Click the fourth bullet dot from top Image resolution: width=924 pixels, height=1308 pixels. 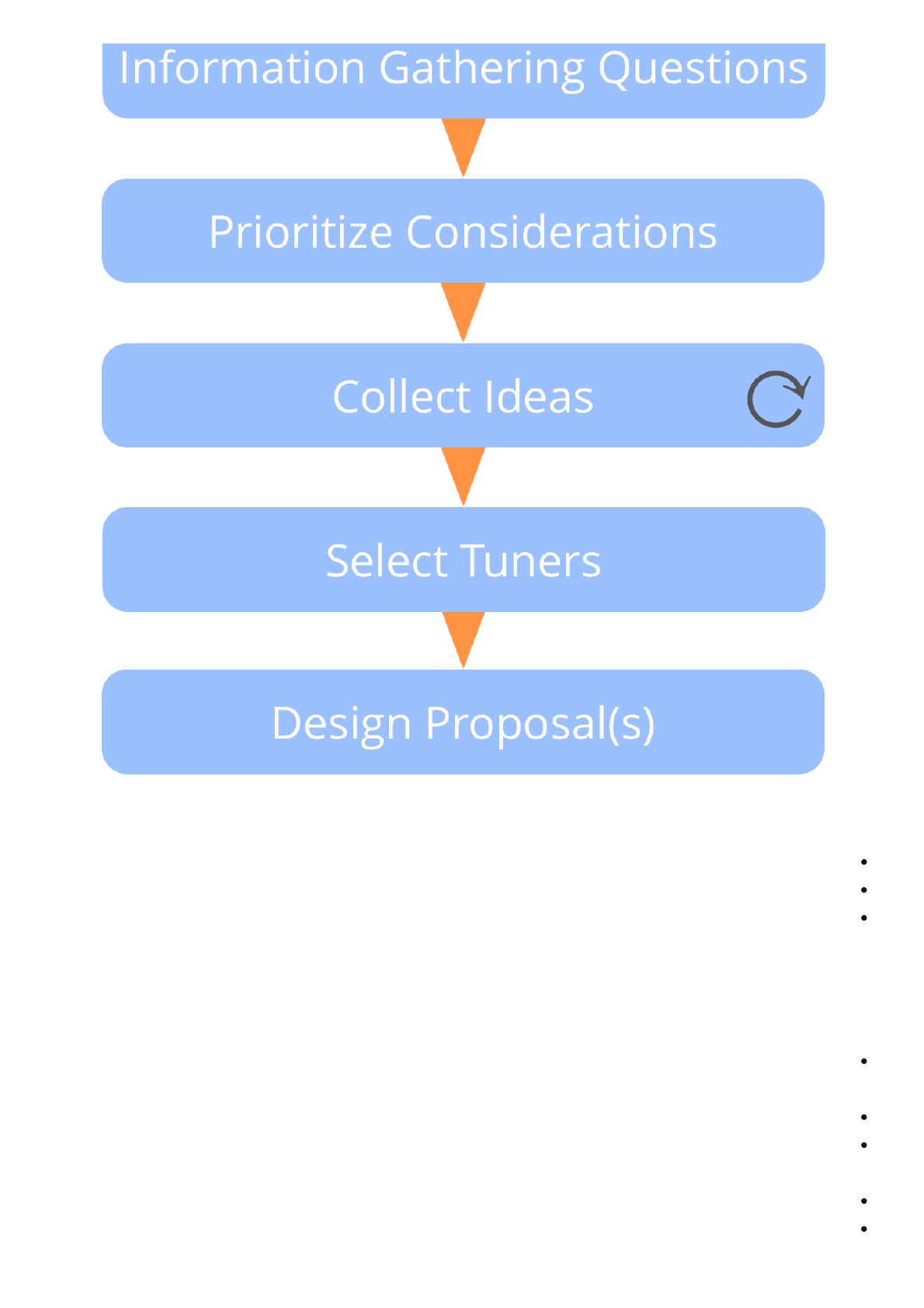[863, 1061]
